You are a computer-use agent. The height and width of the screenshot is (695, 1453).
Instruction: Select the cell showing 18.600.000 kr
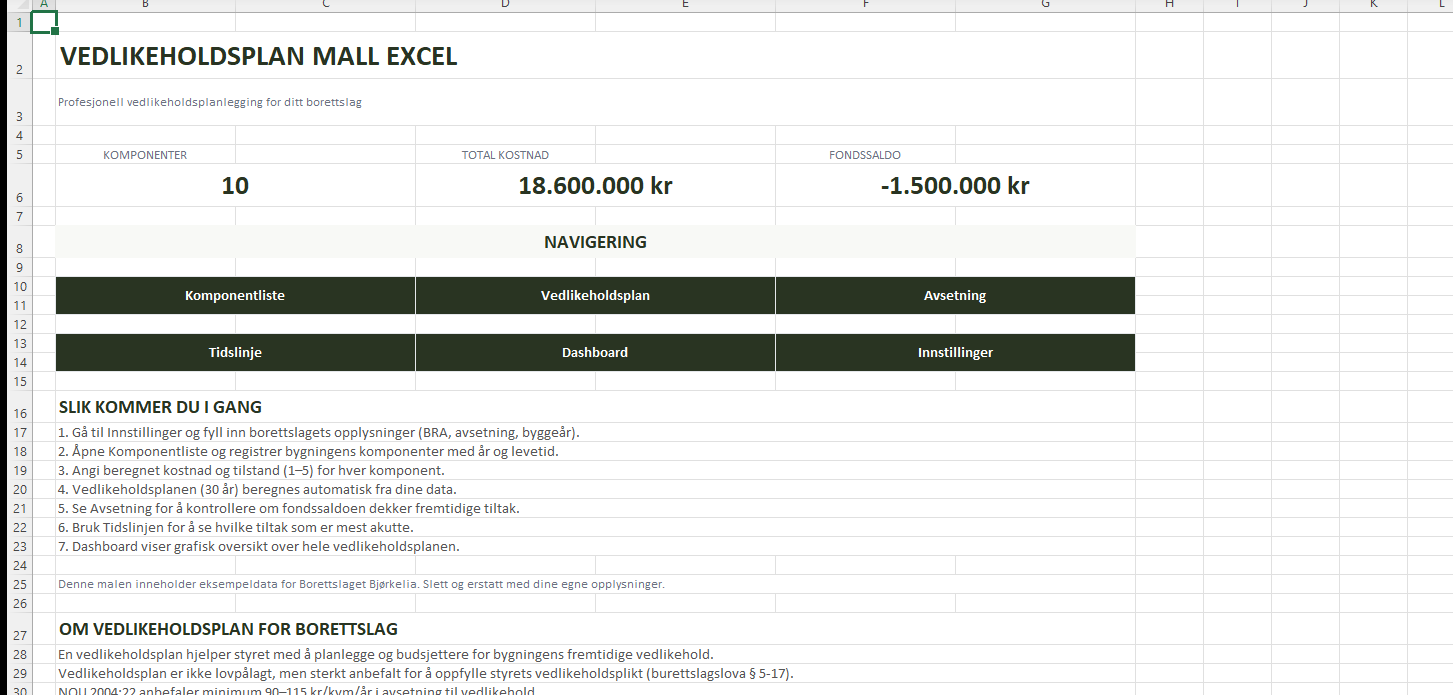[595, 186]
